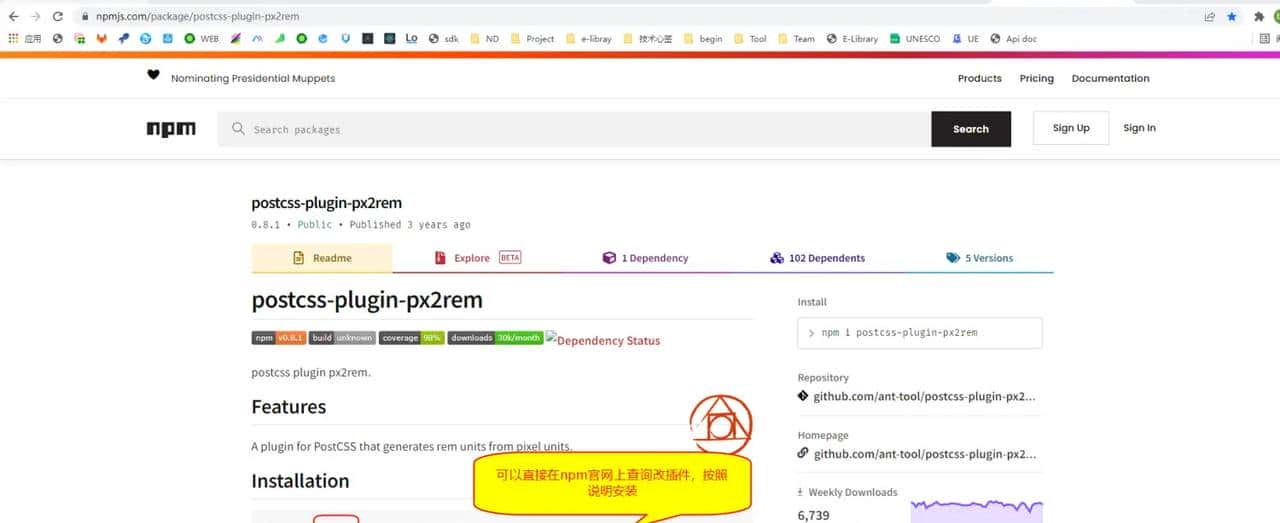Click the build unknown badge
1280x523 pixels.
pyautogui.click(x=342, y=338)
